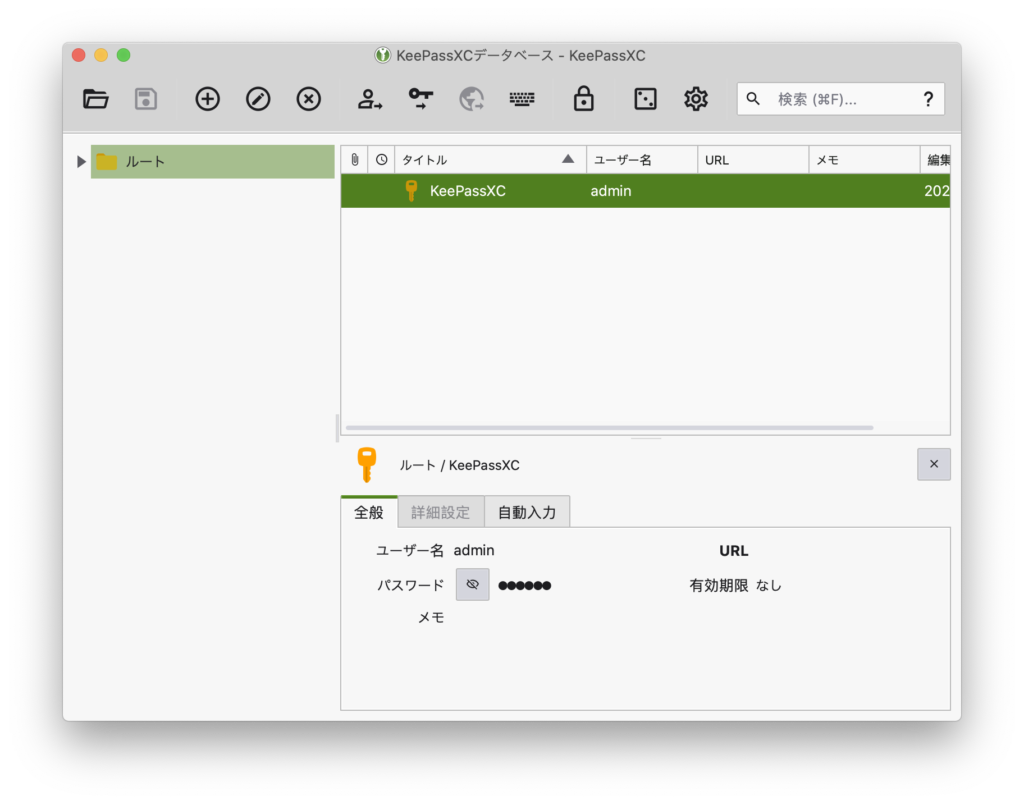Viewport: 1024px width, 804px height.
Task: Click the 有効期限 なし value
Action: point(769,585)
